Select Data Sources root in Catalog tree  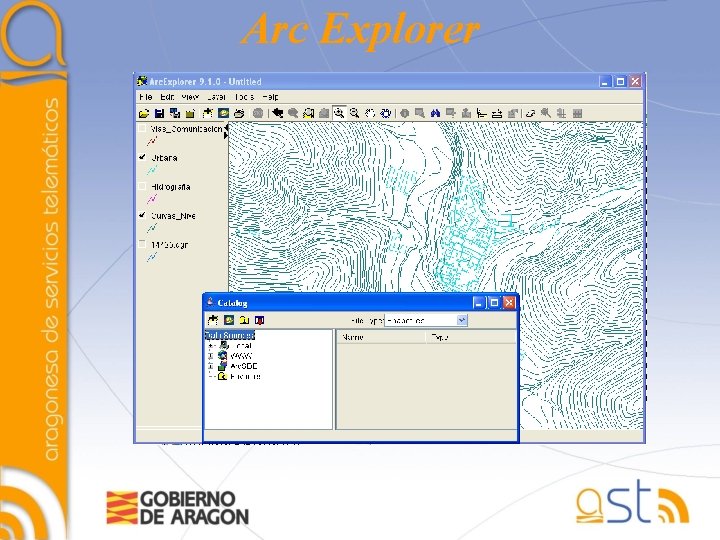[x=230, y=335]
